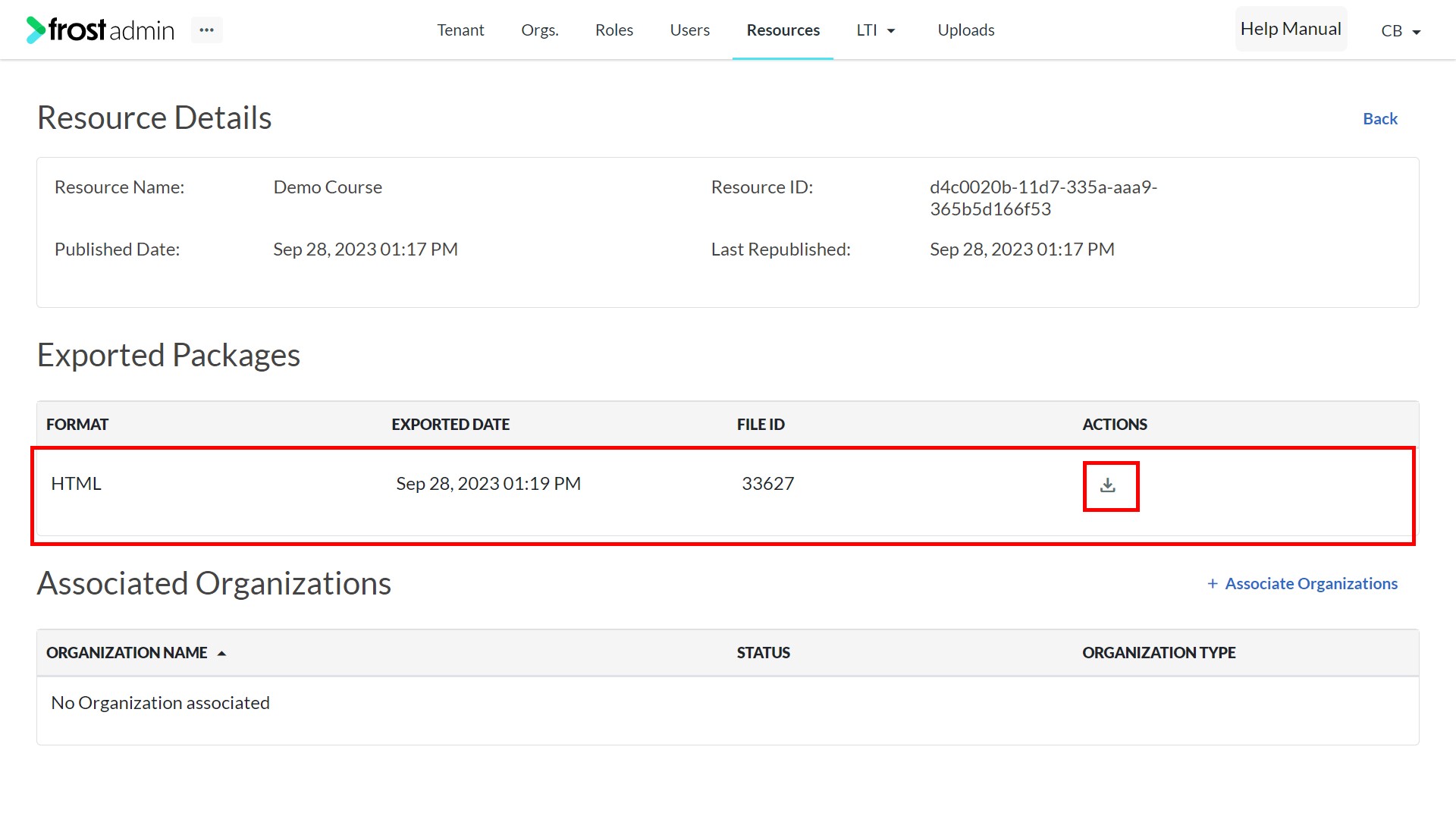The width and height of the screenshot is (1456, 819).
Task: Click the STATUS column header
Action: tap(764, 653)
